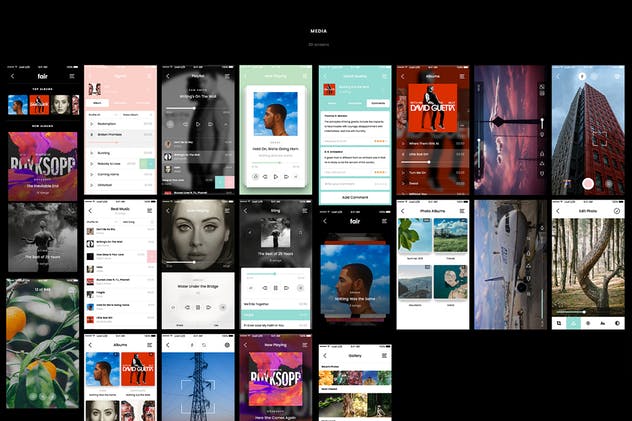
Task: Select Water Under the Bridge song title
Action: (198, 286)
